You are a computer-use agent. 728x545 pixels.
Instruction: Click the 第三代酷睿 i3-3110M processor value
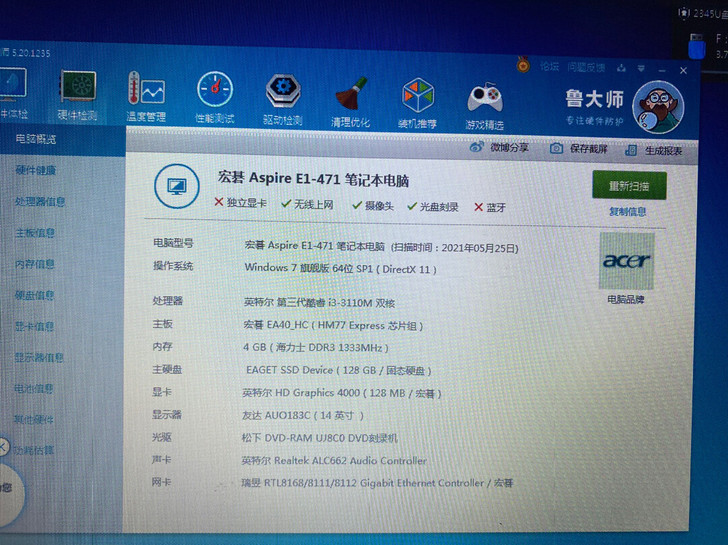319,303
